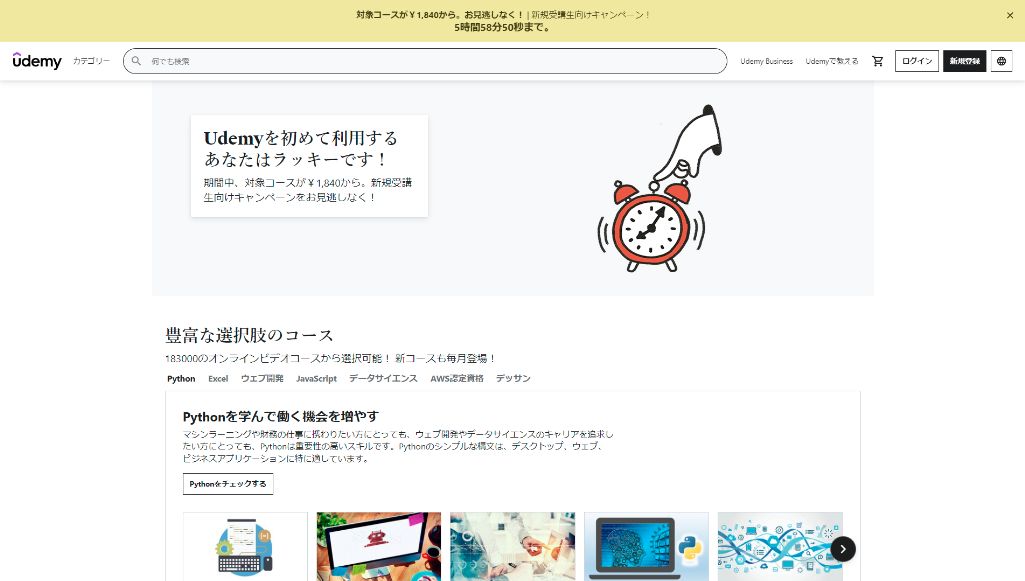Select the ウェブ開発 tab
The image size is (1025, 581).
(x=262, y=378)
